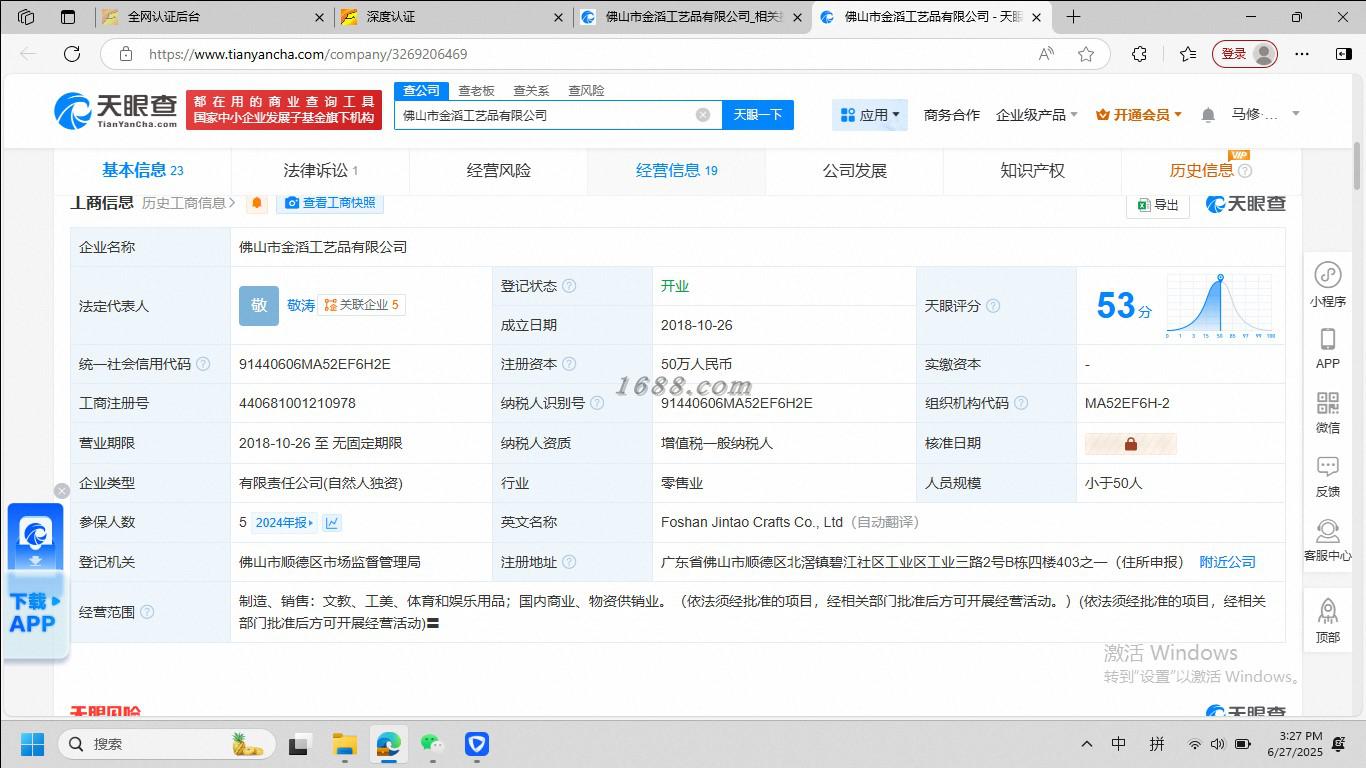
Task: Click the orange alert icon beside 历史工商信息
Action: click(x=257, y=203)
